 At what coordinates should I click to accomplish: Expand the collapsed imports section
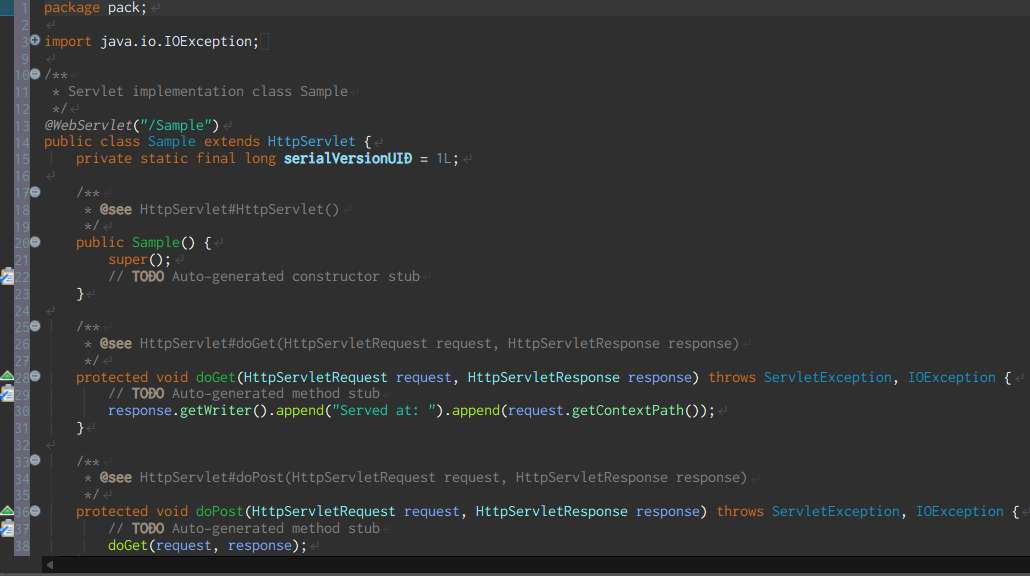tap(34, 41)
